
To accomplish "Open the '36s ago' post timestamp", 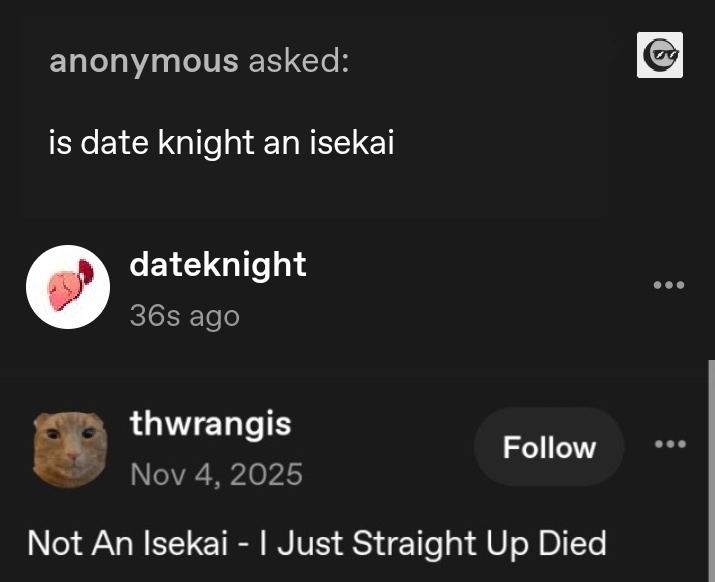I will click(184, 316).
